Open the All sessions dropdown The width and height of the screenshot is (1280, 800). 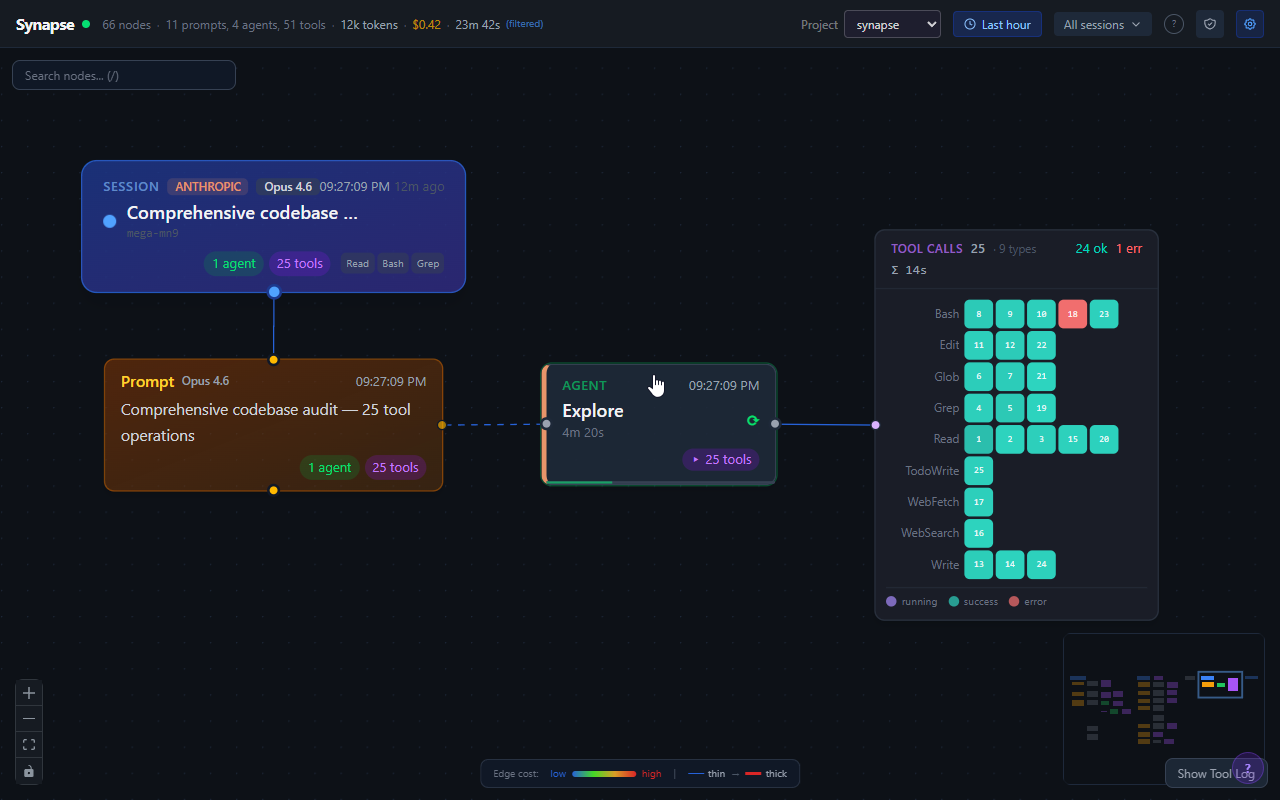[1102, 23]
